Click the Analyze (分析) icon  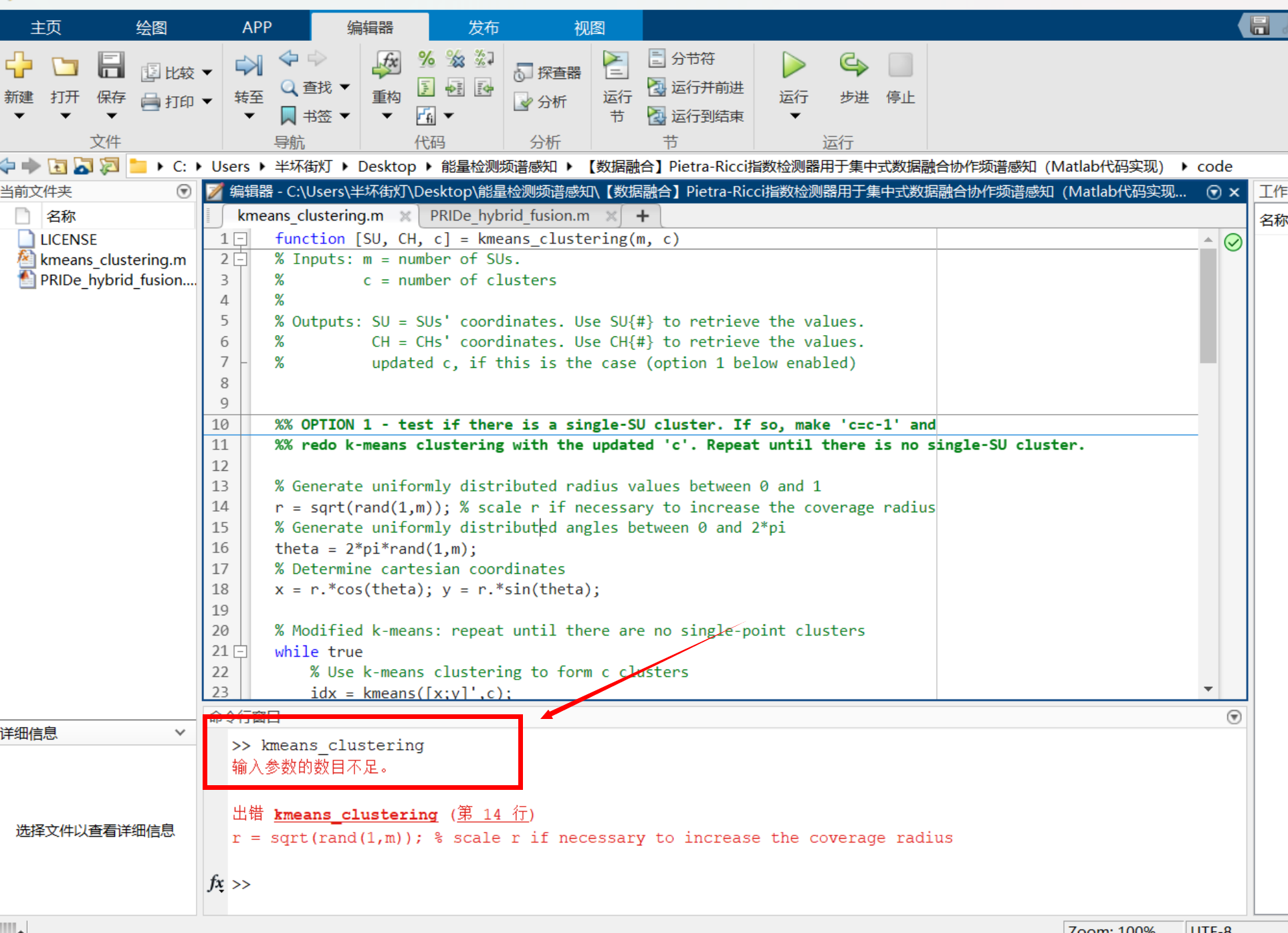(523, 102)
